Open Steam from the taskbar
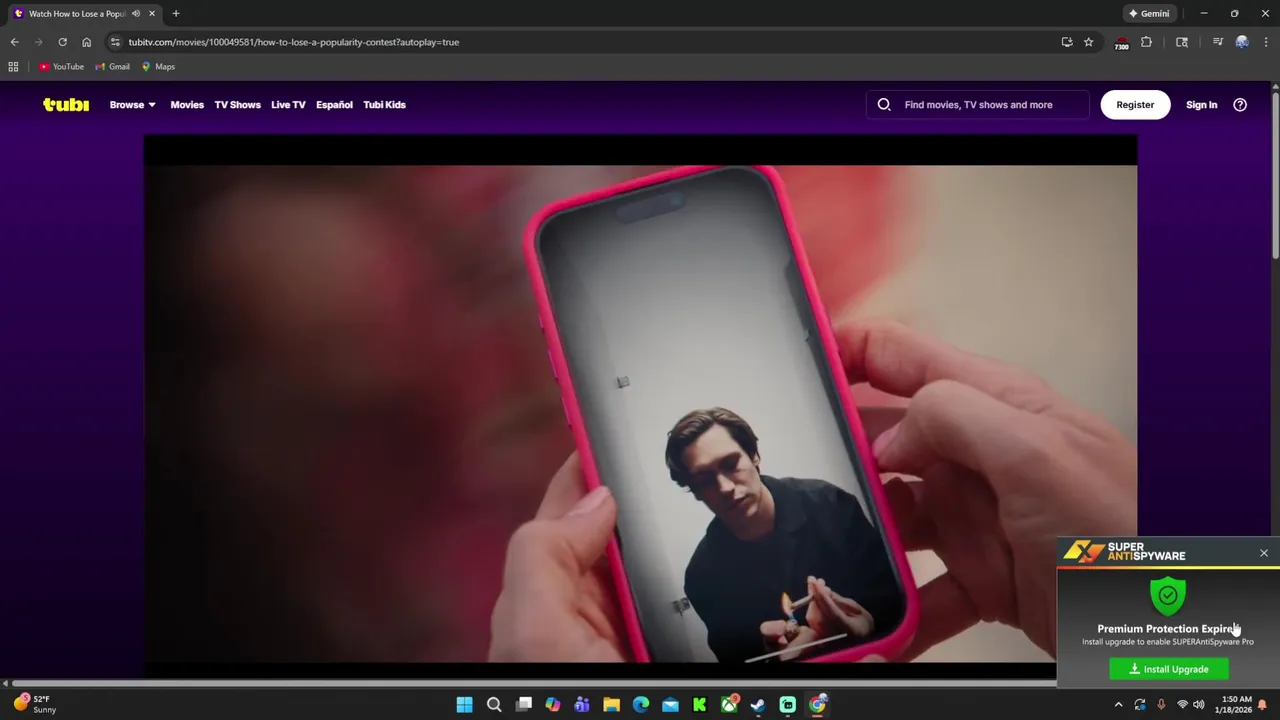The height and width of the screenshot is (720, 1280). pos(758,705)
